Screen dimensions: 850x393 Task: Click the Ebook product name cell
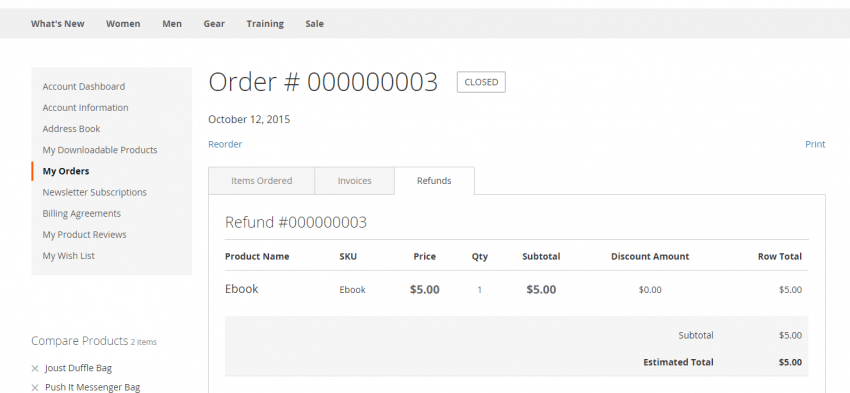pos(242,289)
